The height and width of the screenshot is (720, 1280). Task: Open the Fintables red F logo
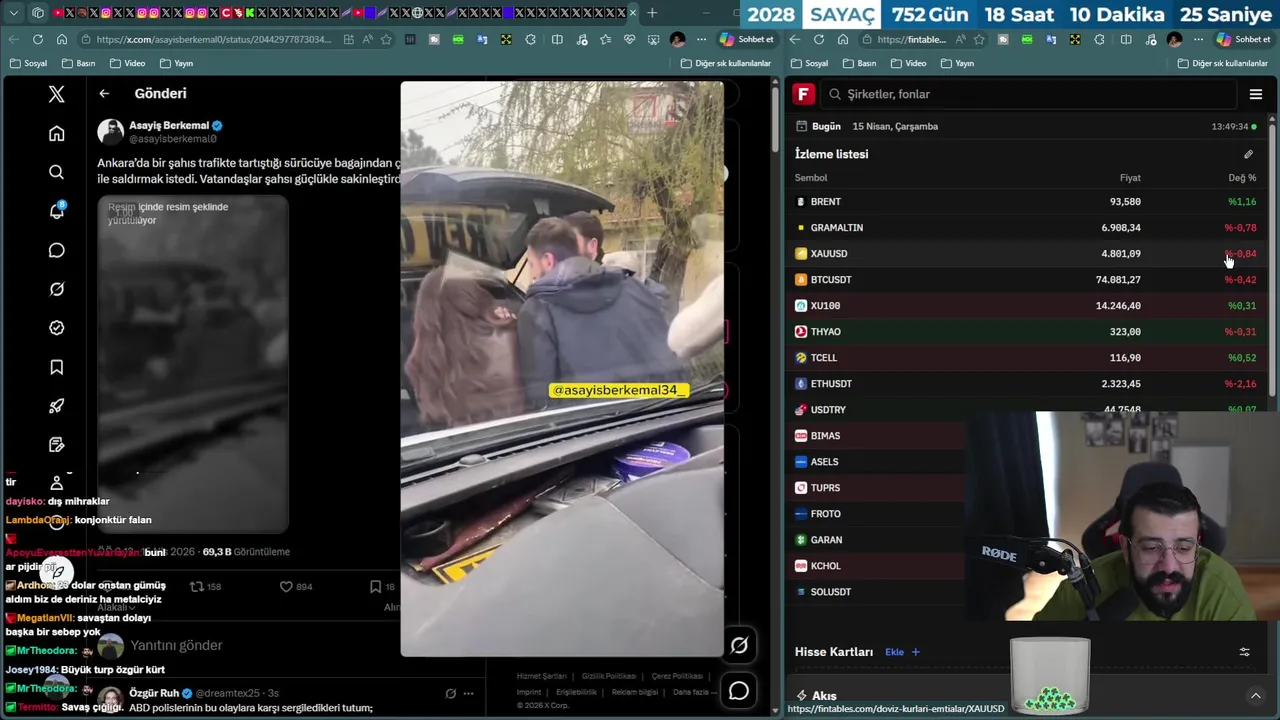pos(803,94)
